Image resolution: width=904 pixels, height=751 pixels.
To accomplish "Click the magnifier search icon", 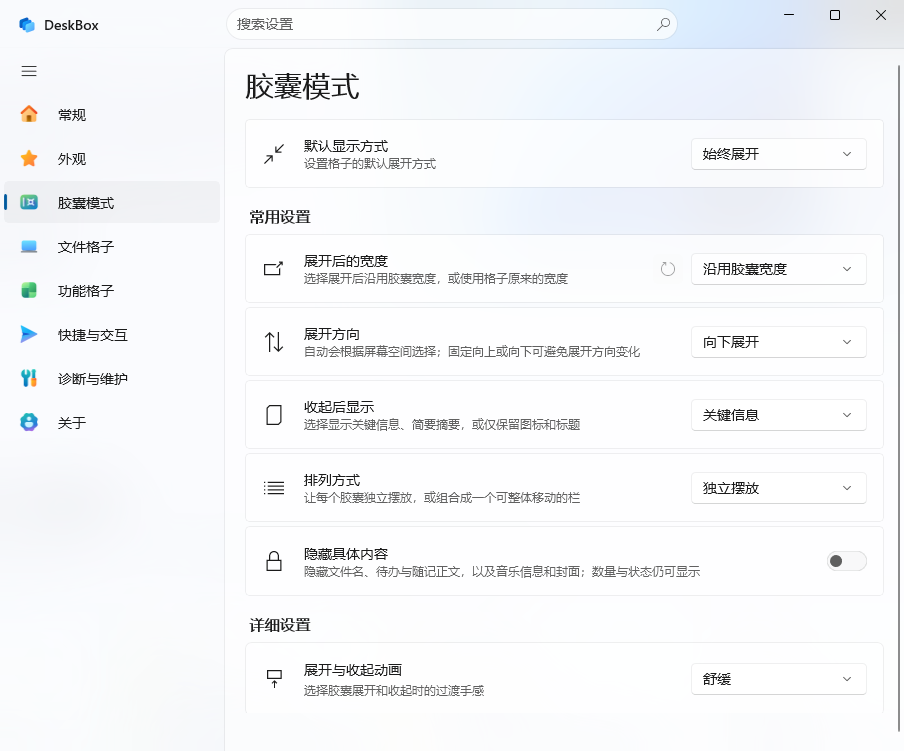I will (663, 24).
